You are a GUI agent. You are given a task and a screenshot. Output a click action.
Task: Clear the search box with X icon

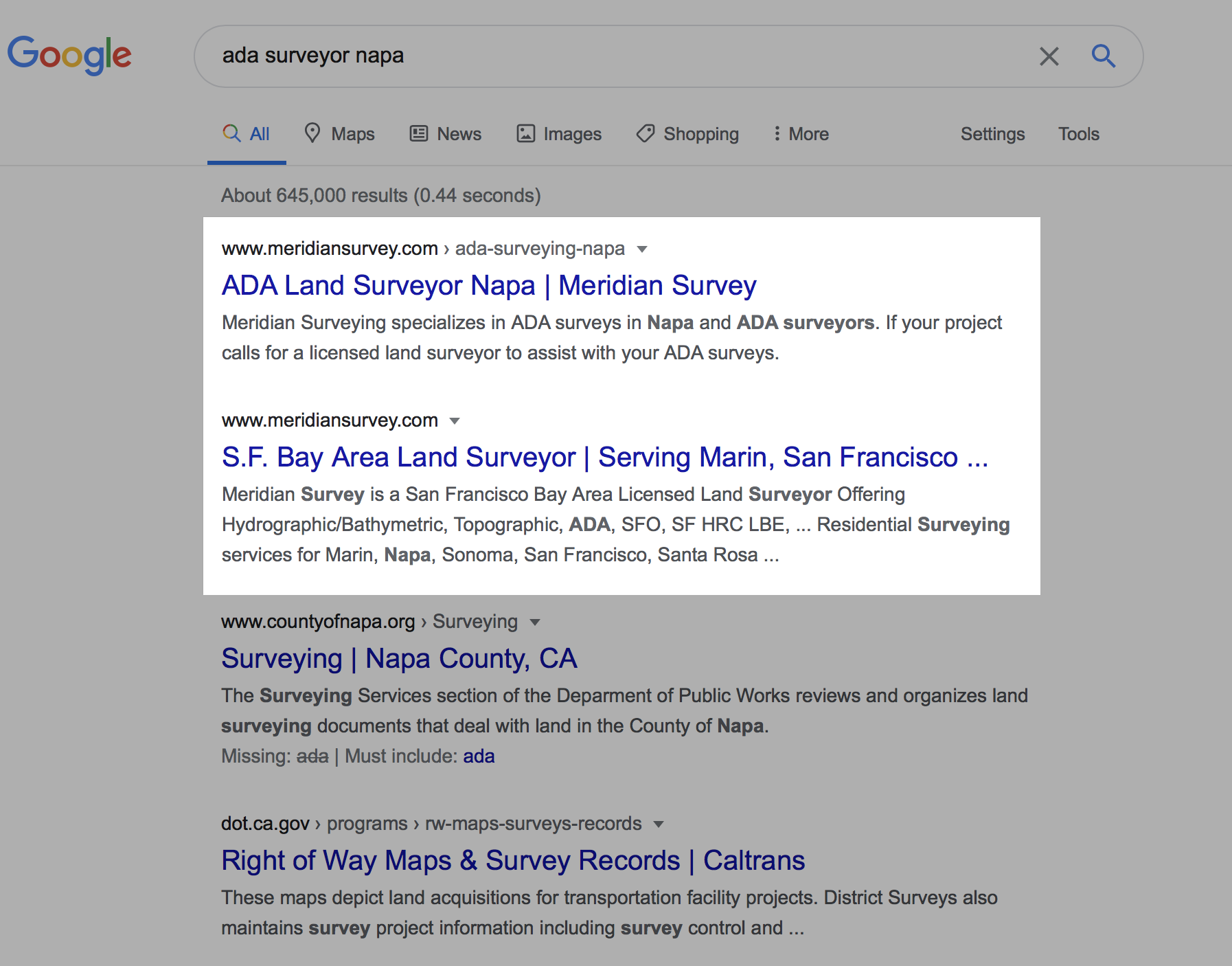[x=1049, y=56]
